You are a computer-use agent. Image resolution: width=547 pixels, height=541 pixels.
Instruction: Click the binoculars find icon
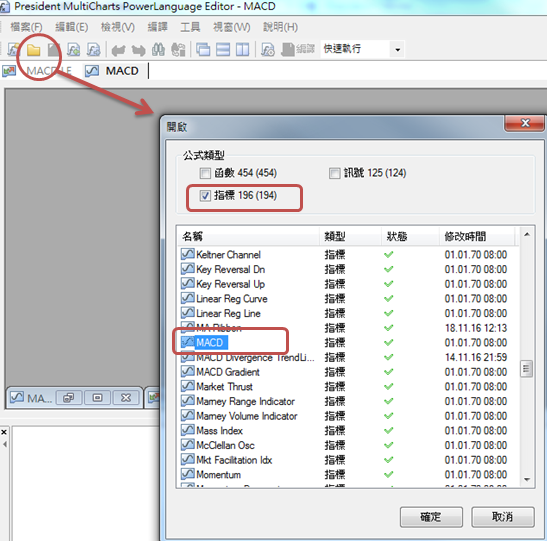click(158, 50)
